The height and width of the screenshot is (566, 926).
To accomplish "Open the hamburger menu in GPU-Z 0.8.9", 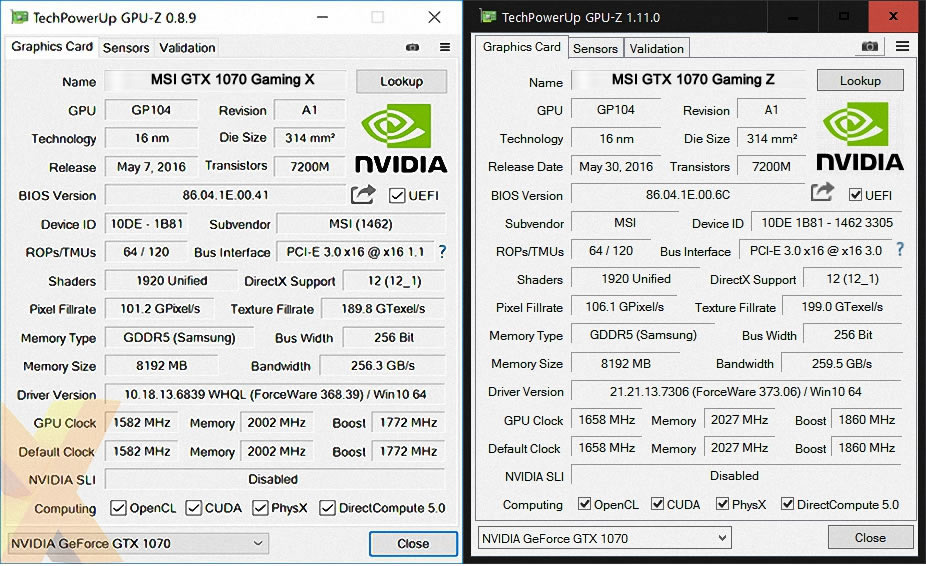I will (445, 47).
